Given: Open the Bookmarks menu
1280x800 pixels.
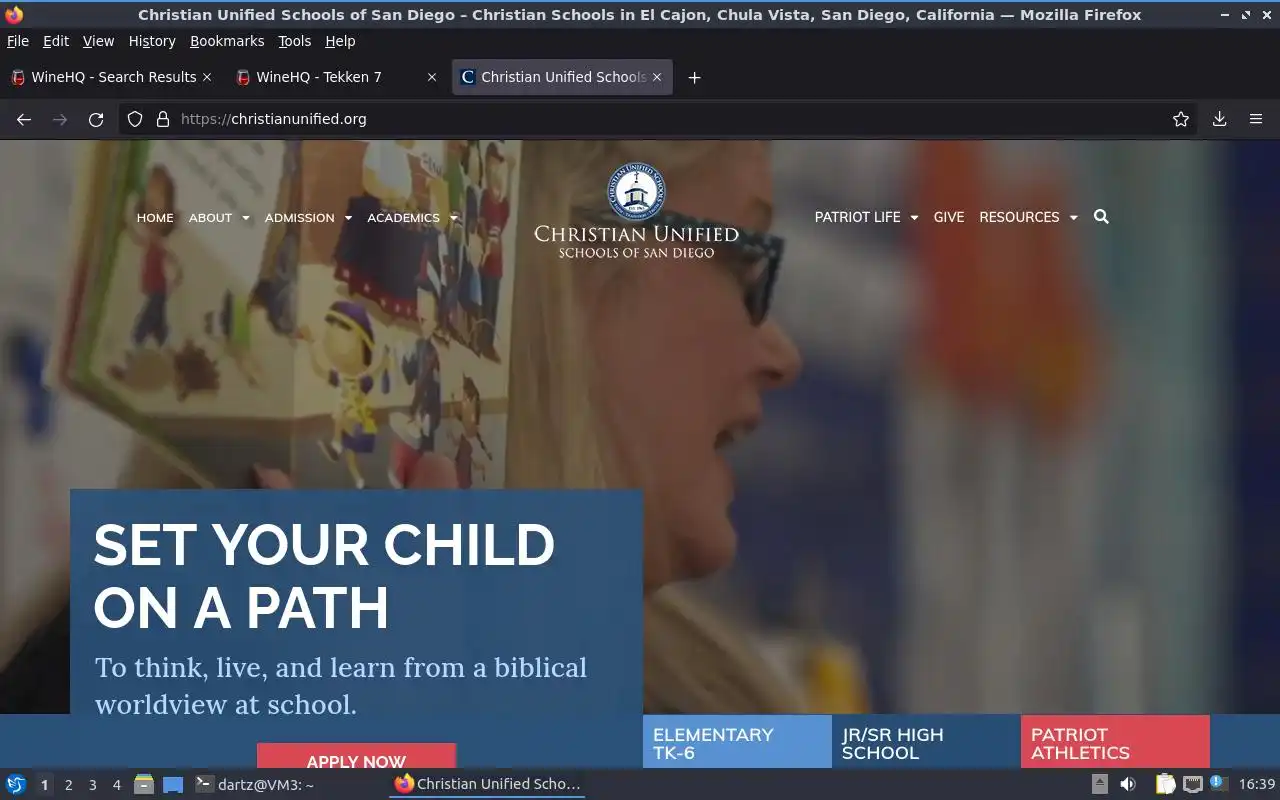Looking at the screenshot, I should [x=227, y=41].
